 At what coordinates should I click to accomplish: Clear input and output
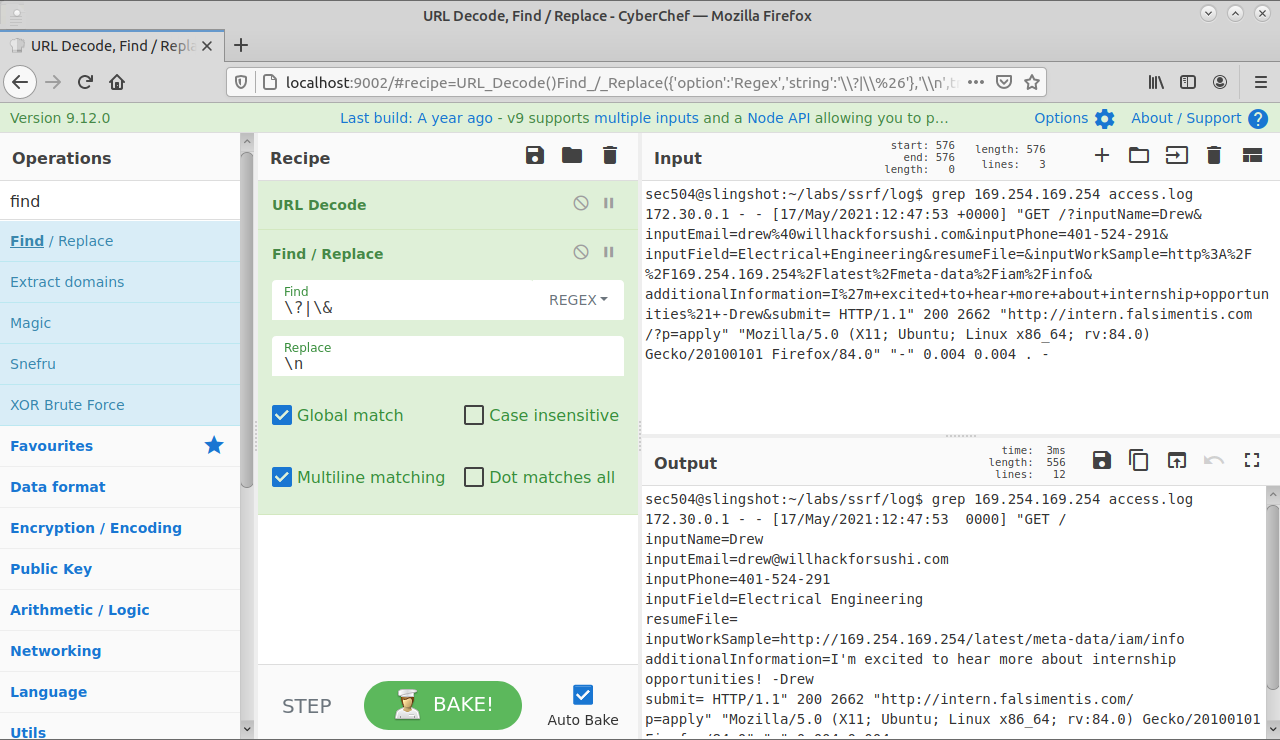coord(1214,155)
